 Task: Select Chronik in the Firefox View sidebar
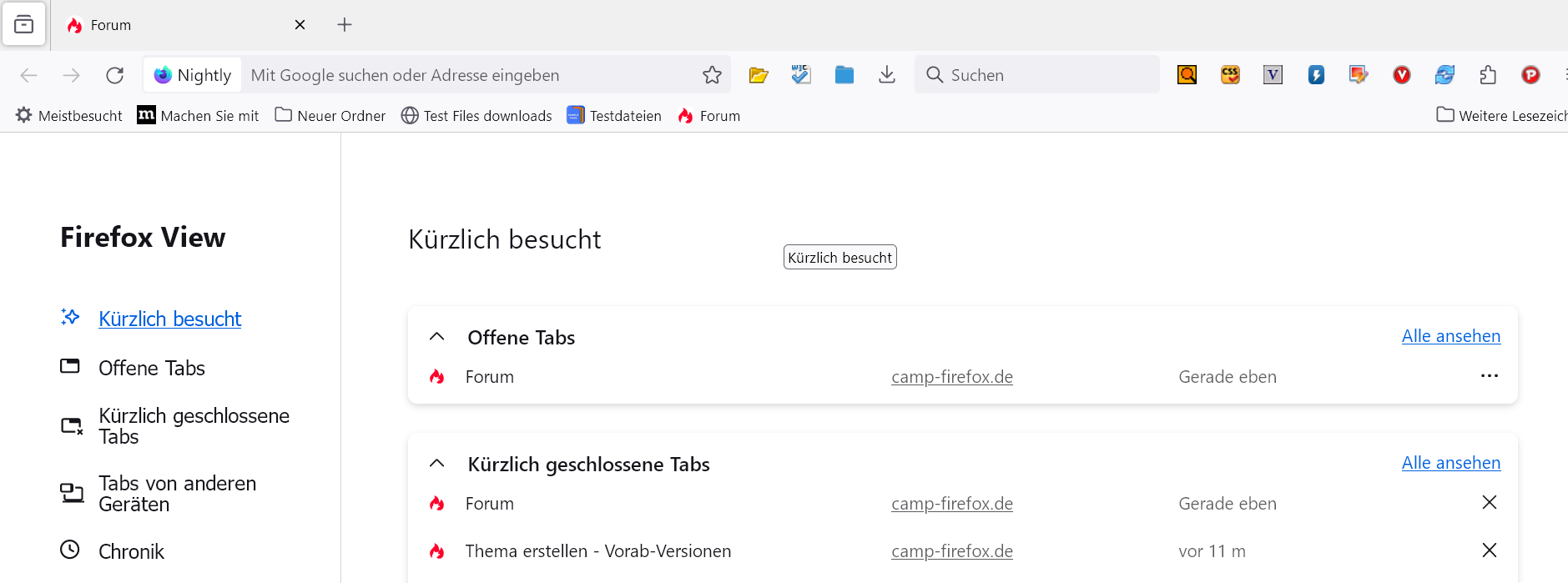click(131, 551)
